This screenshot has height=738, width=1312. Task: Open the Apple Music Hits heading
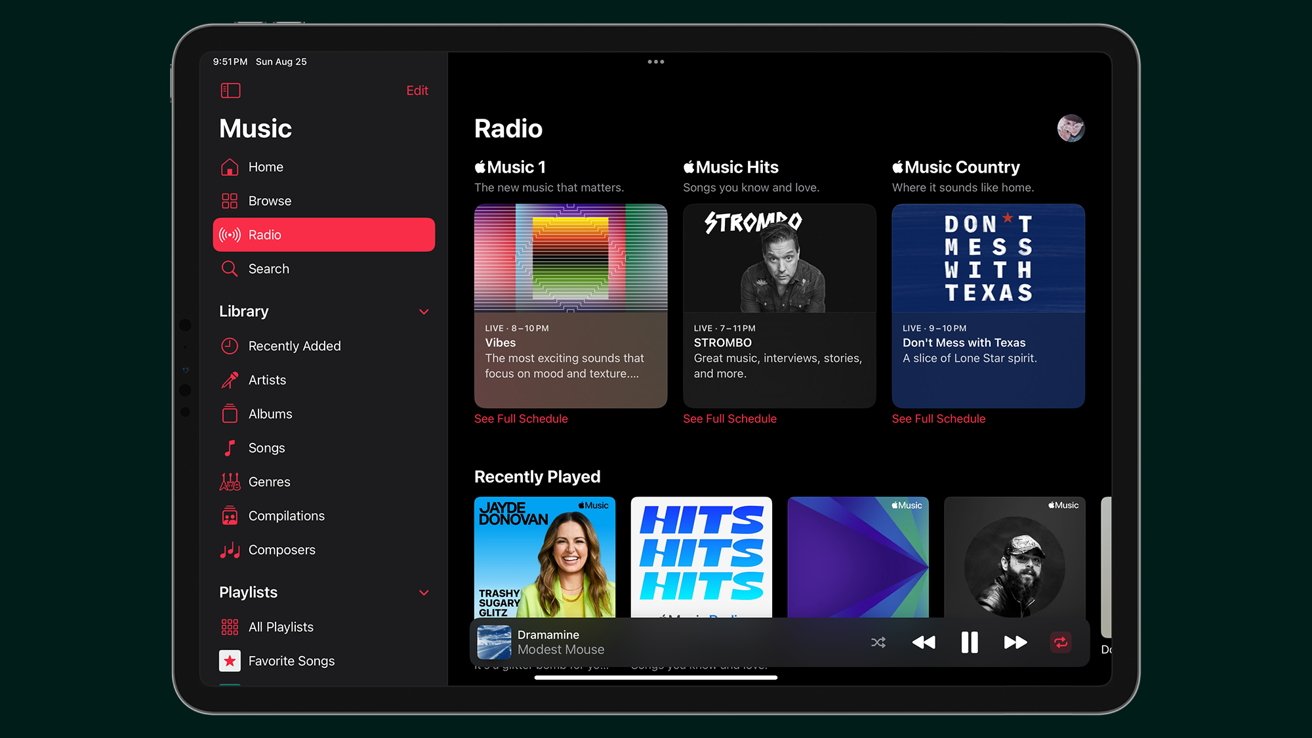[x=731, y=167]
